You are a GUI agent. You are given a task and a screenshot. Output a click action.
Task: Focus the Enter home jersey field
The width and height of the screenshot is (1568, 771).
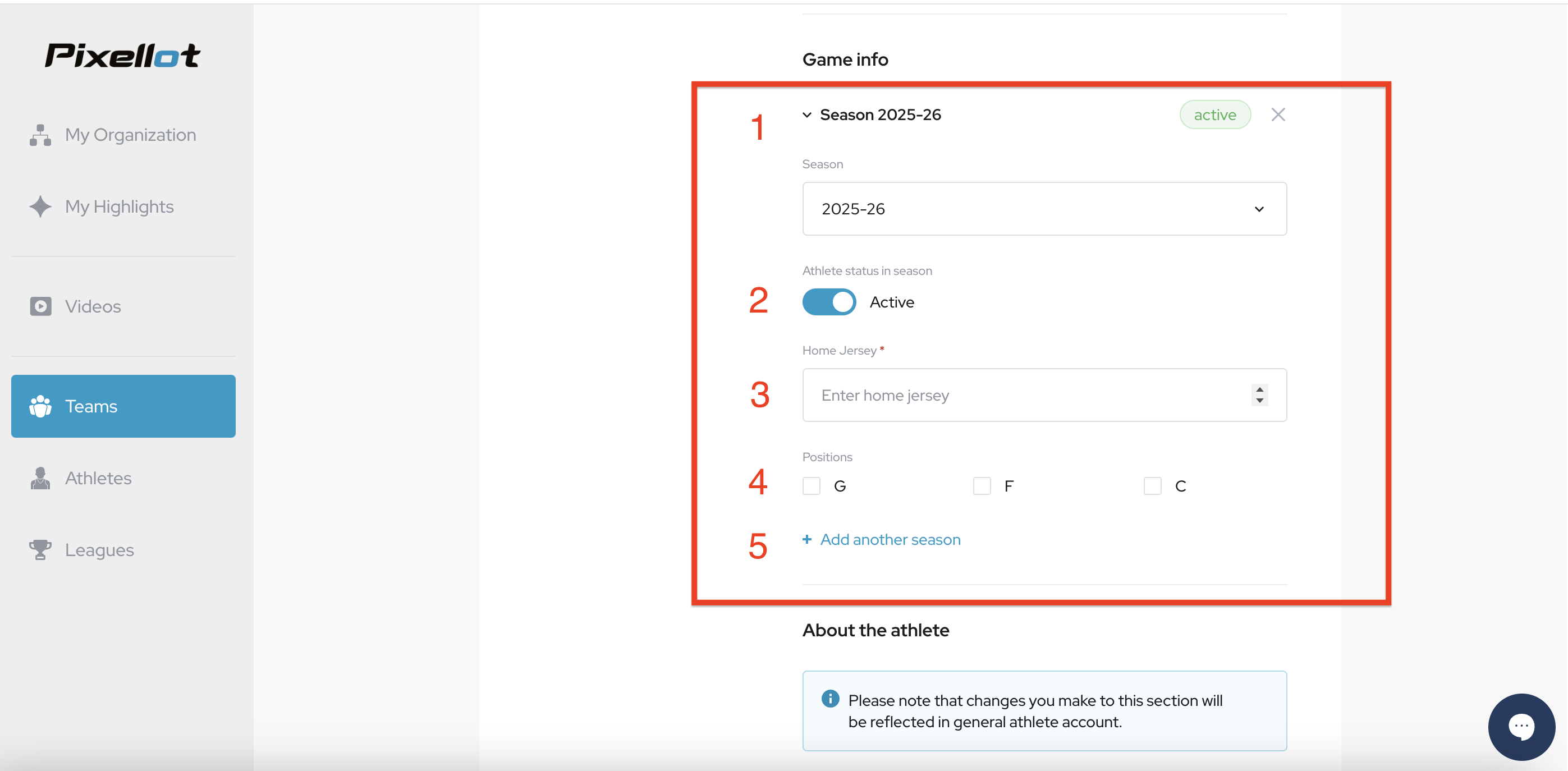tap(1044, 395)
